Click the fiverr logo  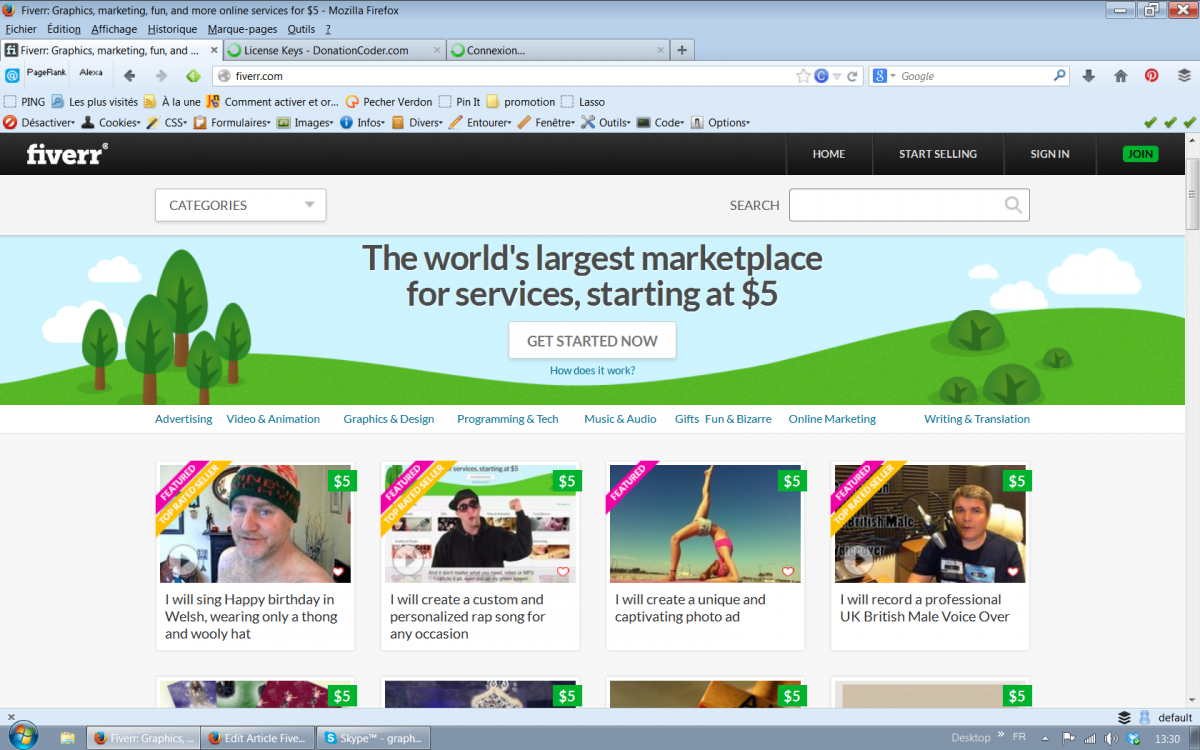[67, 154]
